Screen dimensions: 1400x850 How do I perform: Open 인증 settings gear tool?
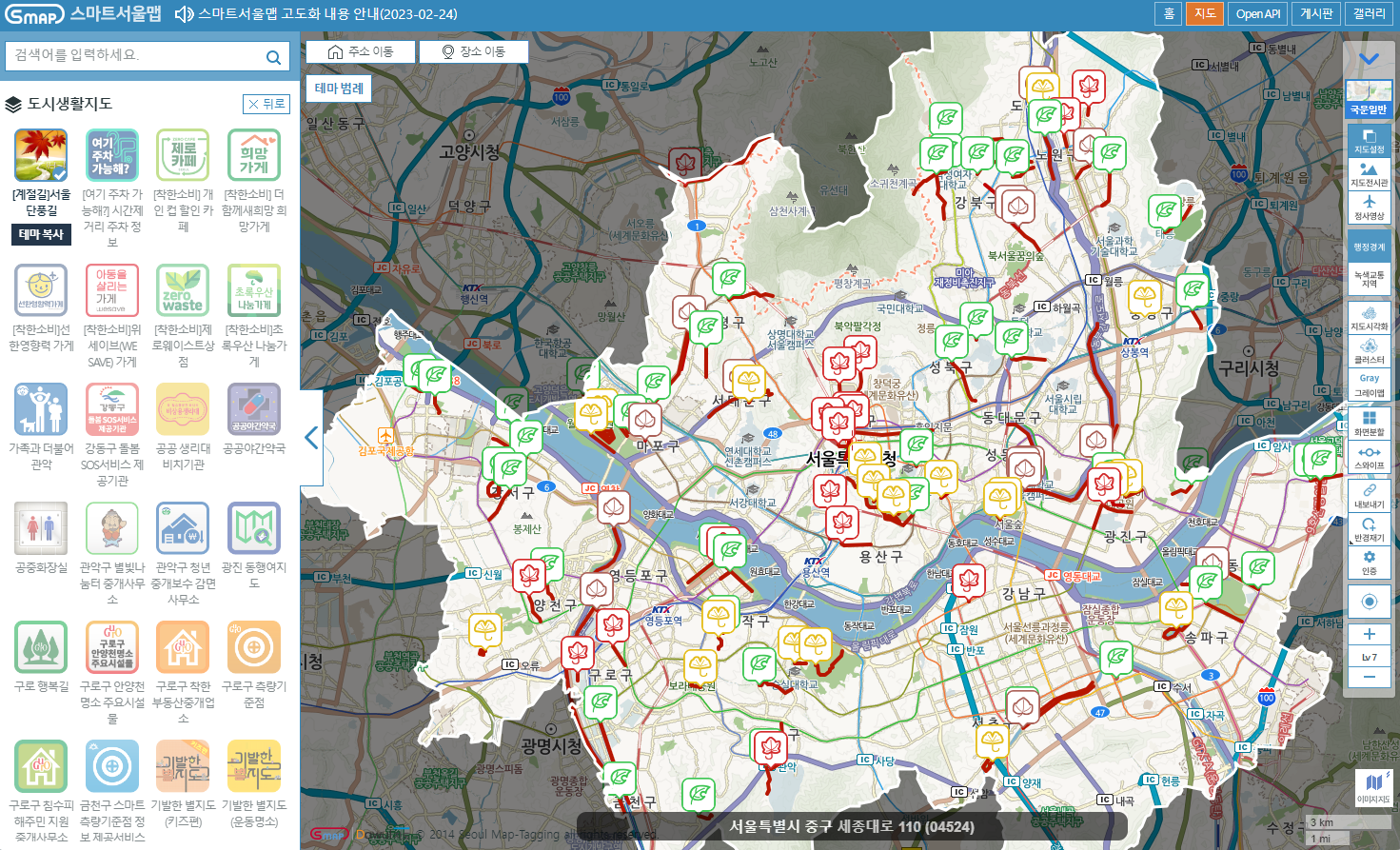point(1370,563)
